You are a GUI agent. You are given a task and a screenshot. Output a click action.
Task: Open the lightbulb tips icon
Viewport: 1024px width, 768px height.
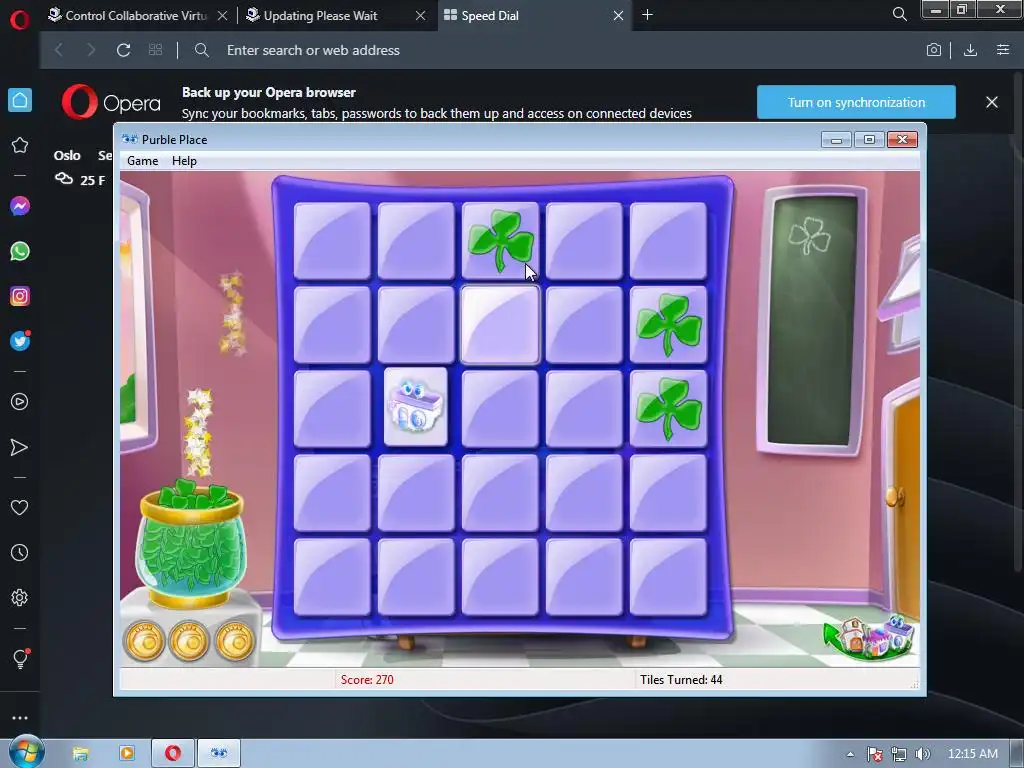click(x=20, y=658)
